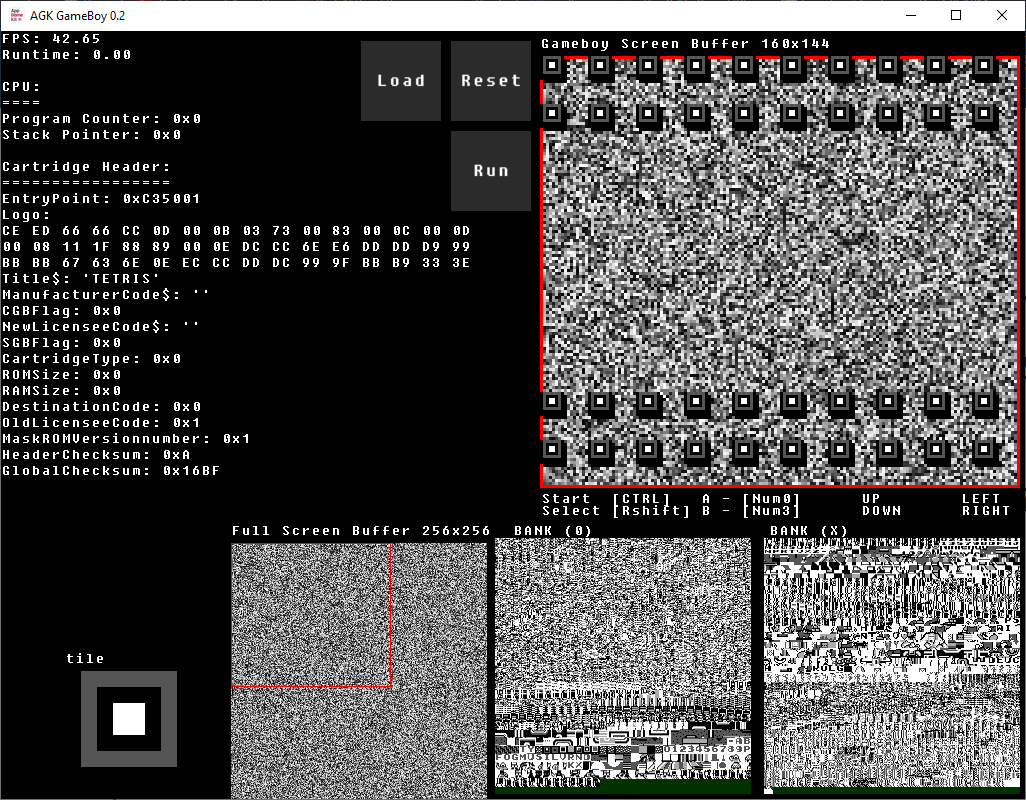1026x800 pixels.
Task: Click the Full Screen Buffer 256x256 view
Action: 359,671
